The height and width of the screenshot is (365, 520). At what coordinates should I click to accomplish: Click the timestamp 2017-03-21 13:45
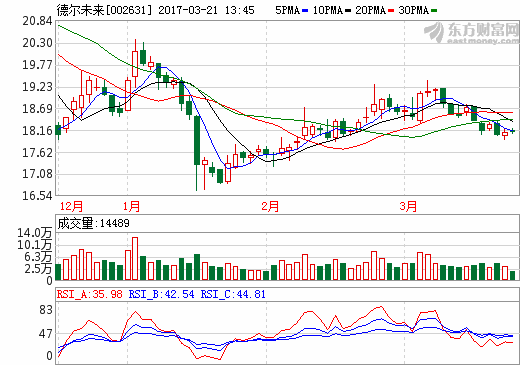click(x=206, y=10)
